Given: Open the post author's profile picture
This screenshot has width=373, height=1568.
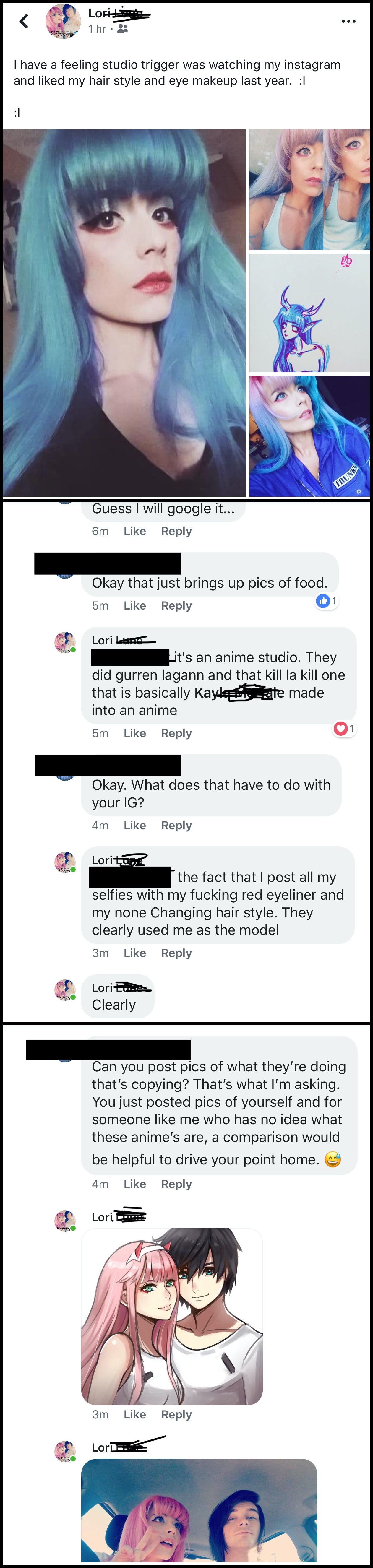Looking at the screenshot, I should (63, 21).
